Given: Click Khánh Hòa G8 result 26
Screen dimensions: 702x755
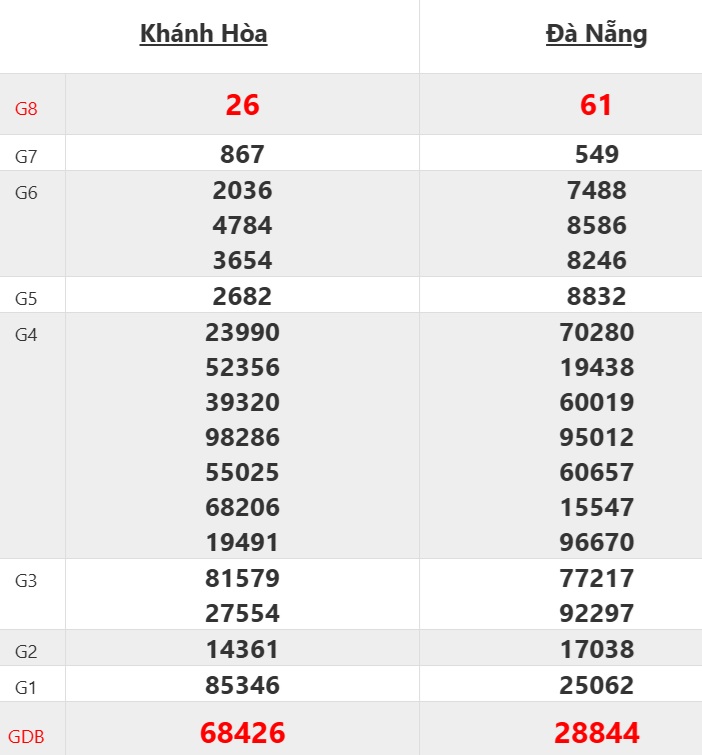Looking at the screenshot, I should pos(242,105).
